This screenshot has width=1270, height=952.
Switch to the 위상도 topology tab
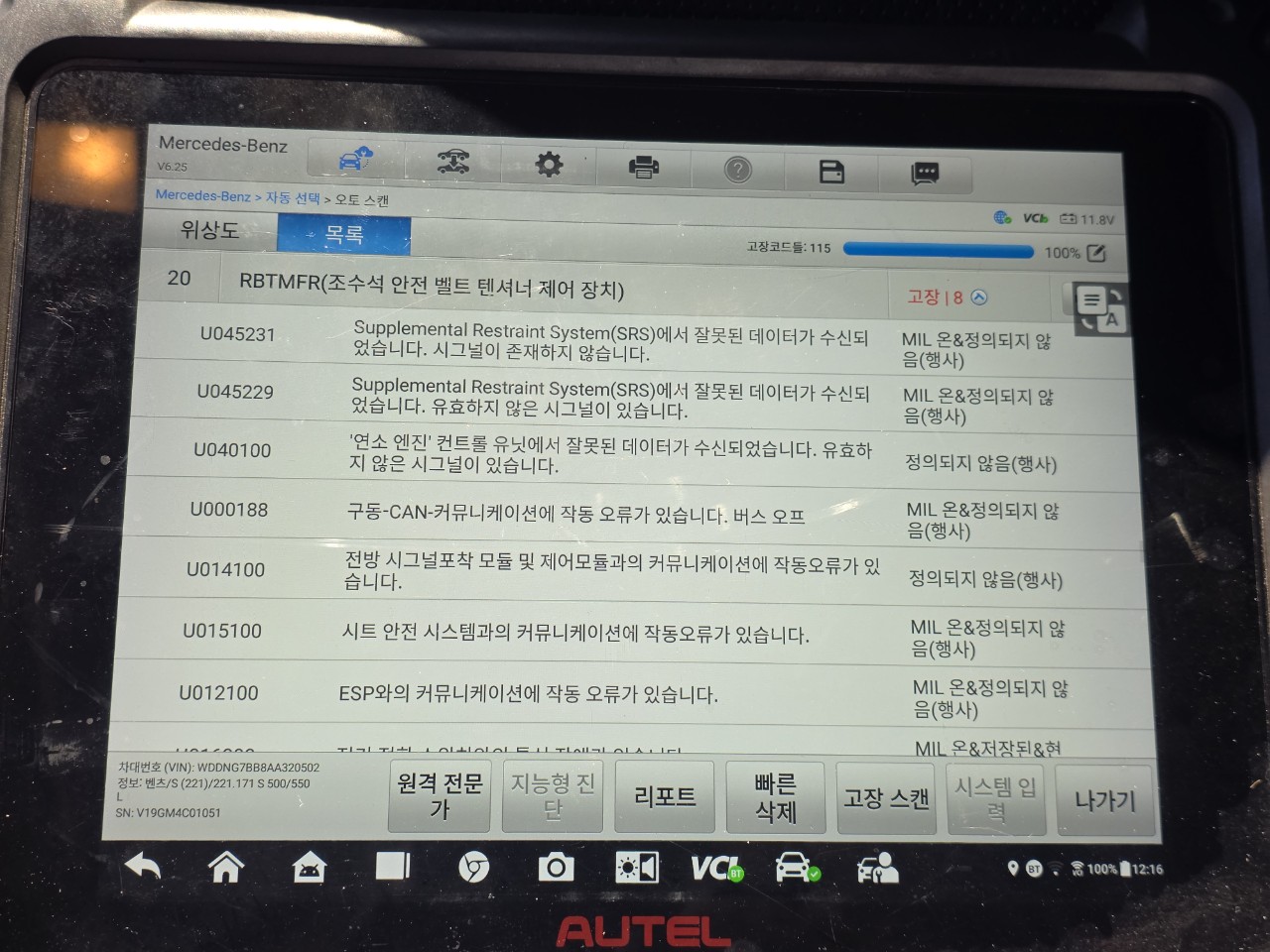click(209, 230)
